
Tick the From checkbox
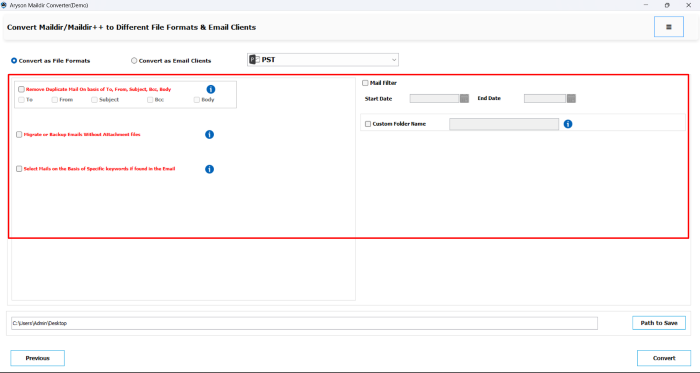pos(54,100)
